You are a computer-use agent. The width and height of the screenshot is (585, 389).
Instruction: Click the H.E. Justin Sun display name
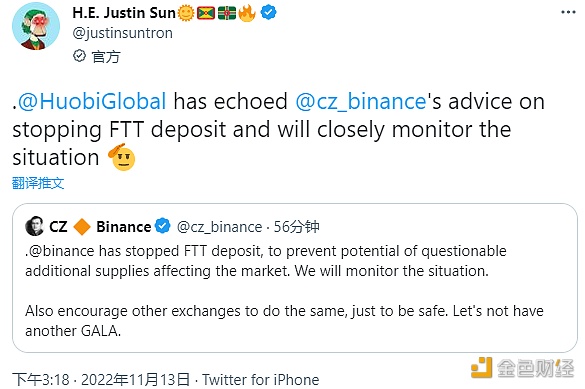[x=124, y=13]
